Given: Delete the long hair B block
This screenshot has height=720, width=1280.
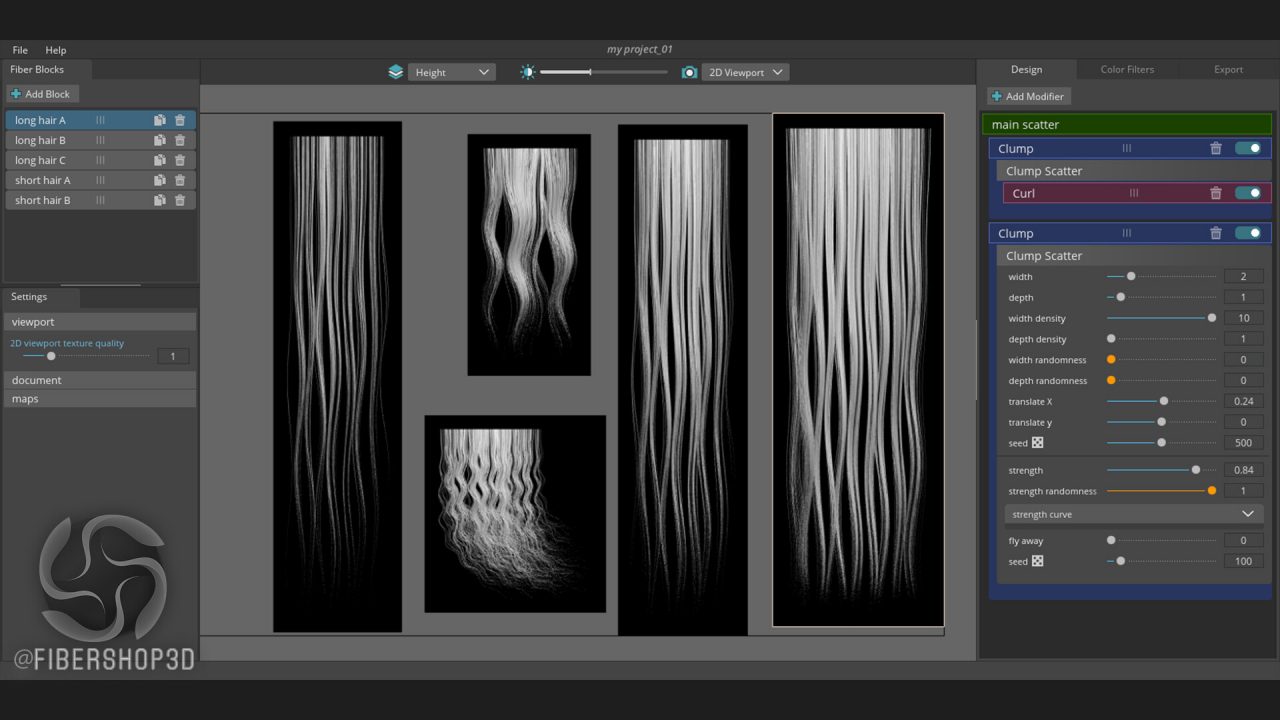Looking at the screenshot, I should click(180, 140).
